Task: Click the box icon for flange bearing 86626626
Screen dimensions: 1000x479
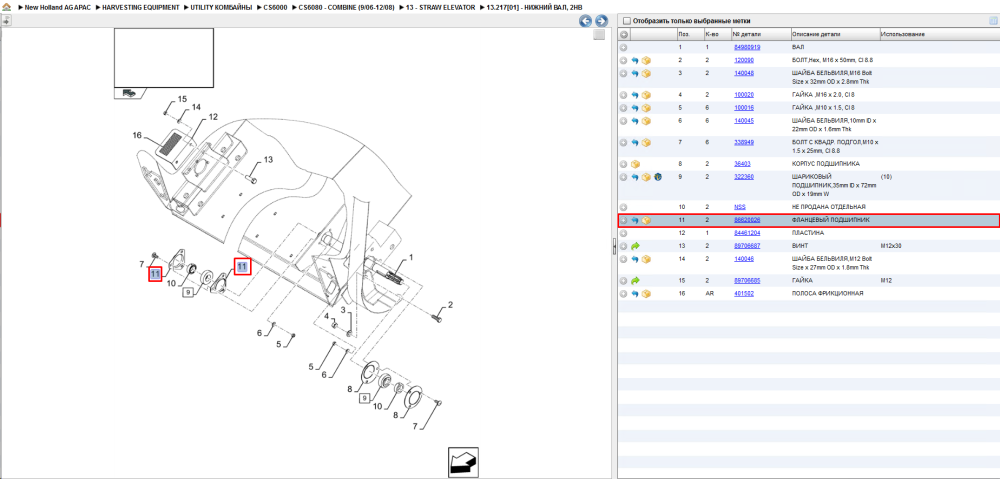Action: [646, 220]
